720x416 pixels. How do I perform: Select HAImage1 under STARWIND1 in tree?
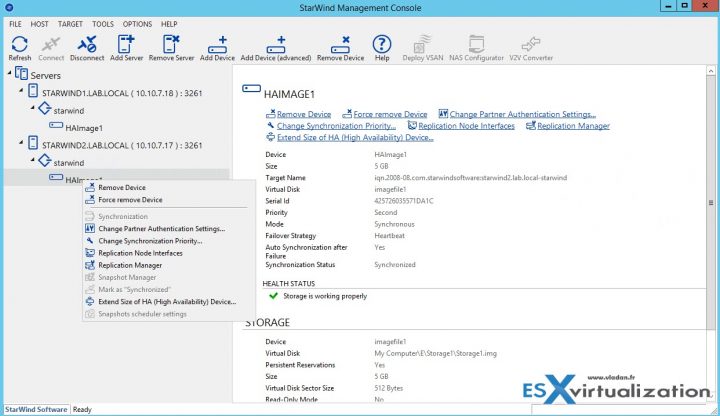[84, 128]
